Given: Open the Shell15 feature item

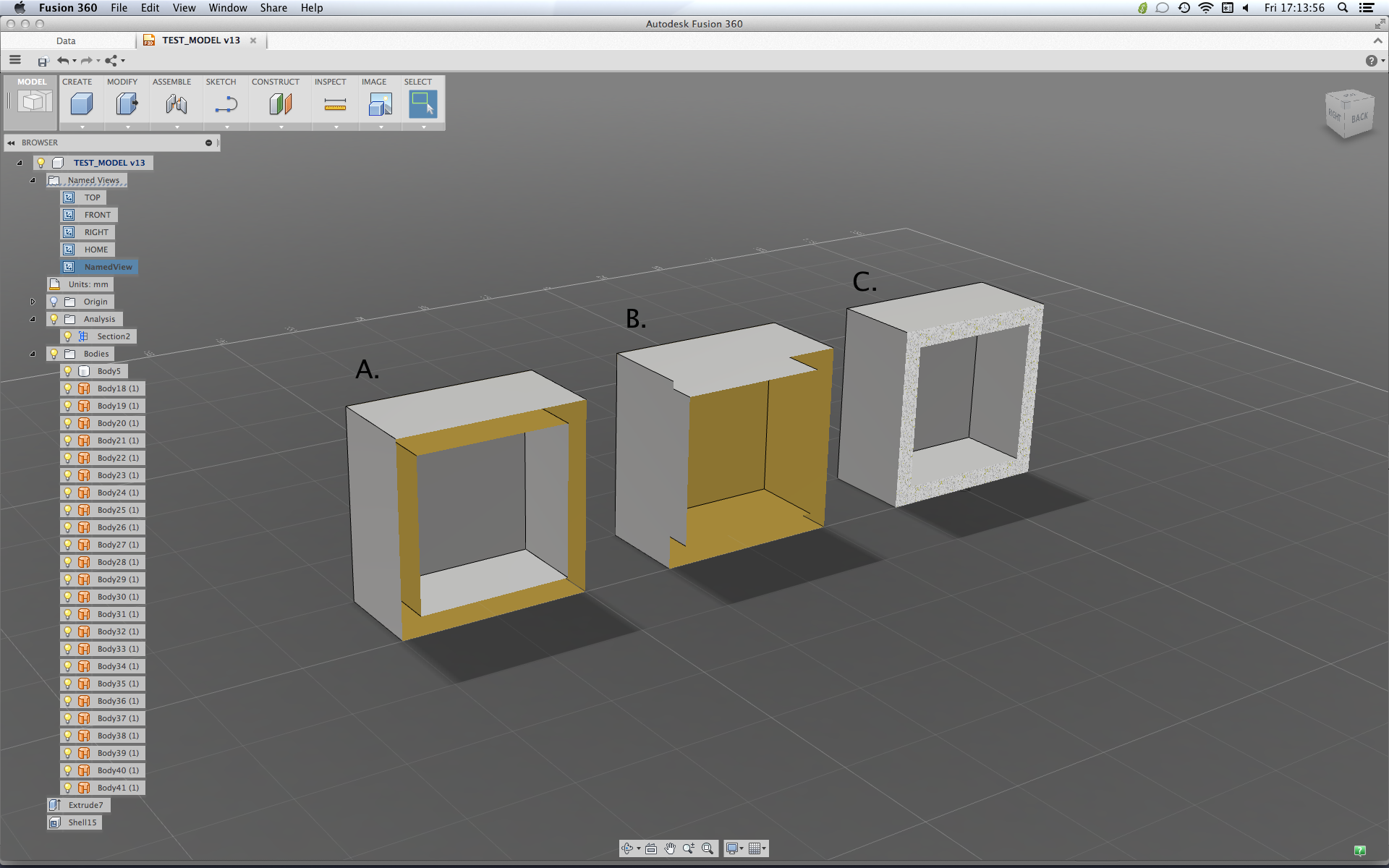Looking at the screenshot, I should 75,822.
